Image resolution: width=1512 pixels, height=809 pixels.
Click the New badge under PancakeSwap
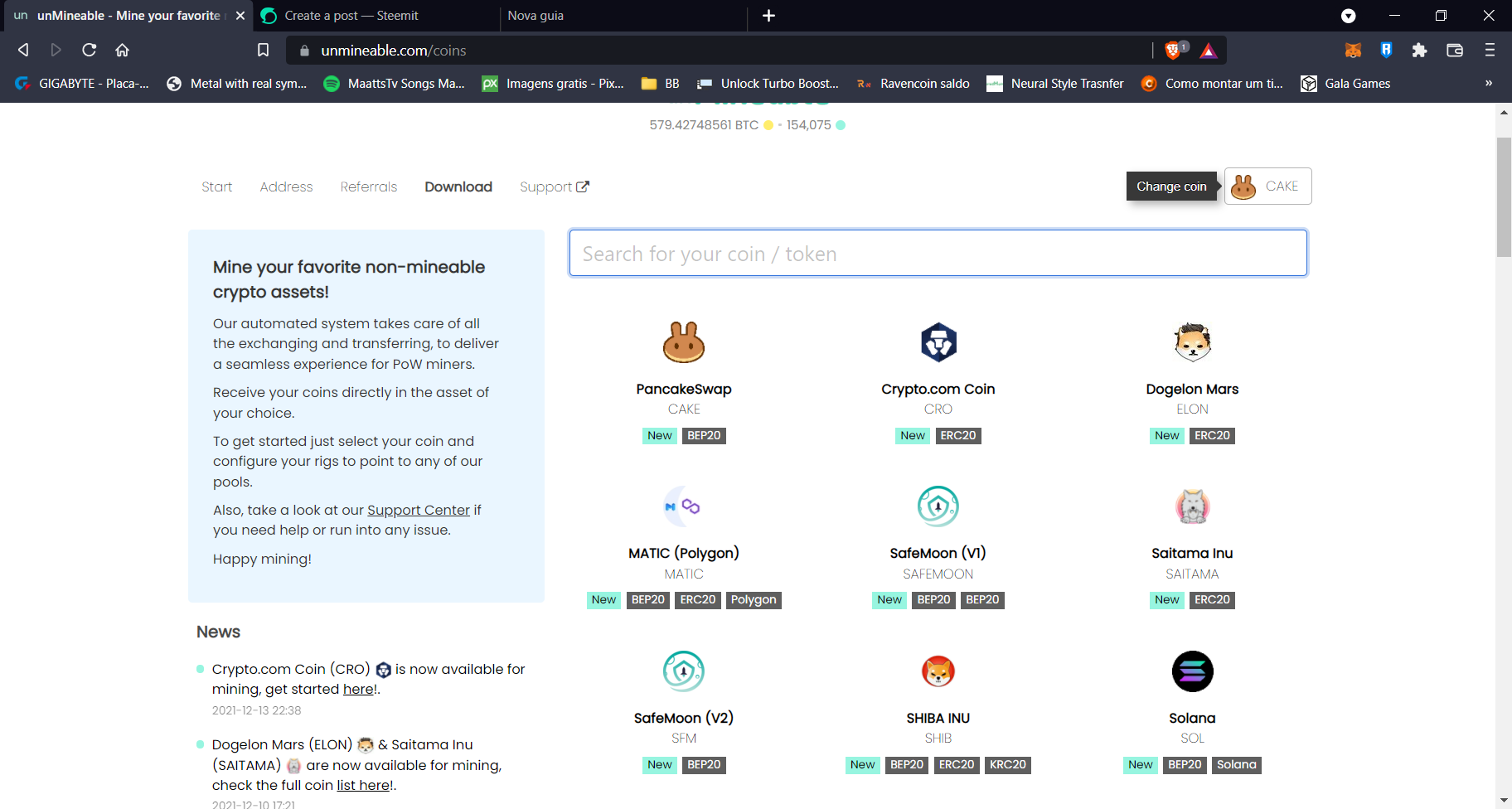coord(660,436)
